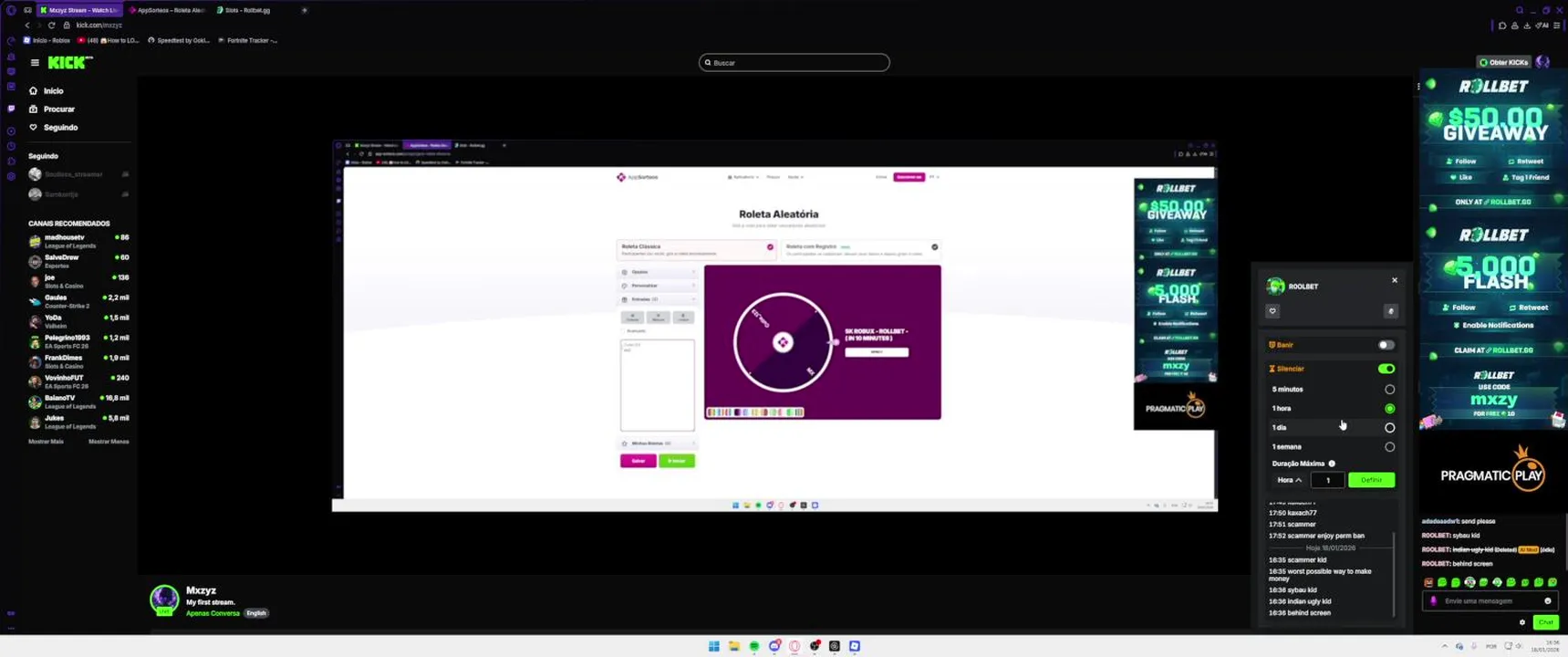Click the pink Salvar button in stream

pos(638,461)
